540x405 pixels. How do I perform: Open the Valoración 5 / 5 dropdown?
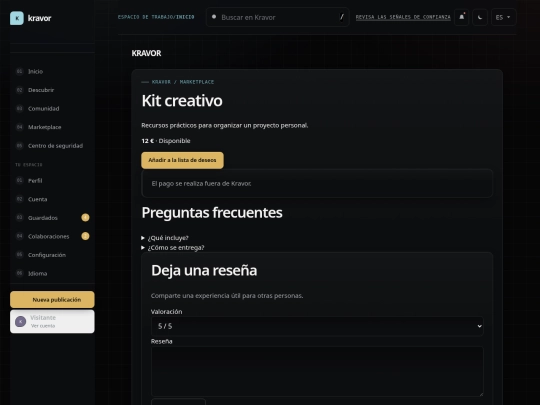pos(317,326)
